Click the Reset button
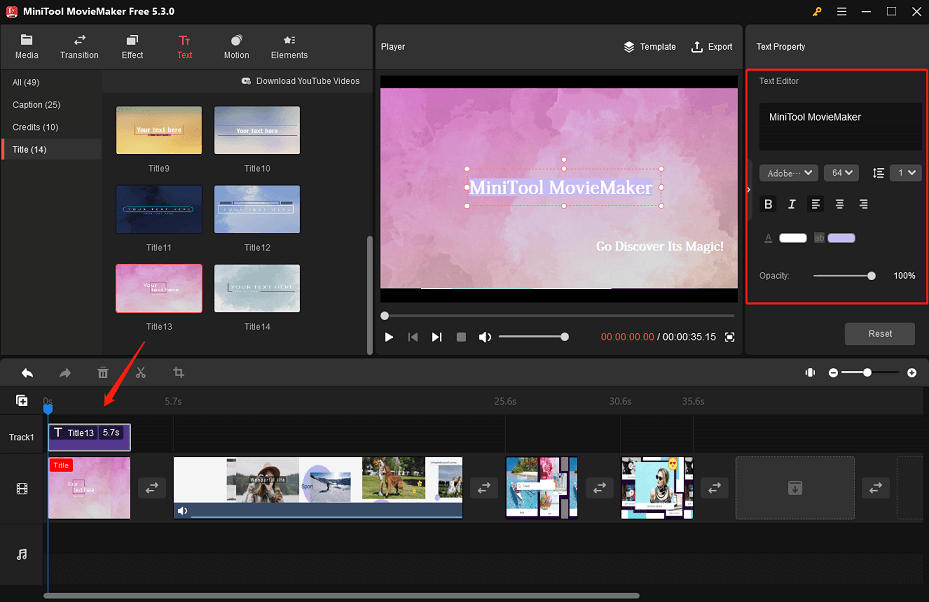The height and width of the screenshot is (602, 929). 880,334
